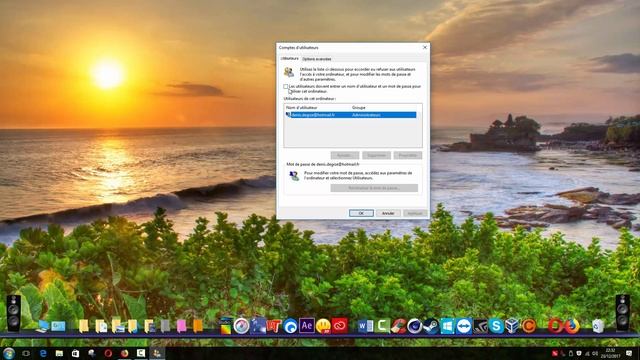Viewport: 640px width, 360px height.
Task: Launch Camtasia green C icon in dock
Action: coord(382,326)
